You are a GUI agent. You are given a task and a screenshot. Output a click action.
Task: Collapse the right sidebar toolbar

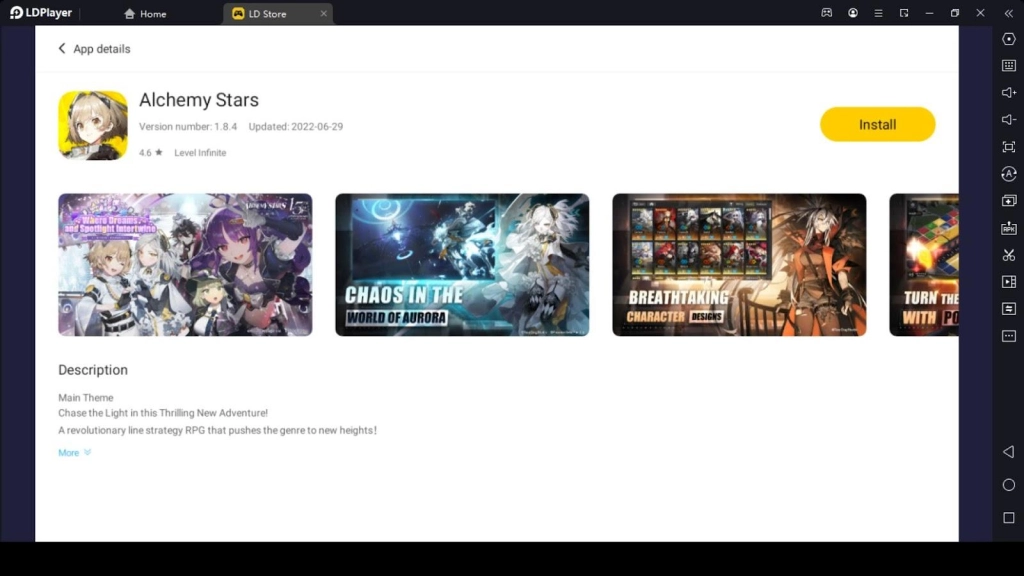coord(1008,14)
